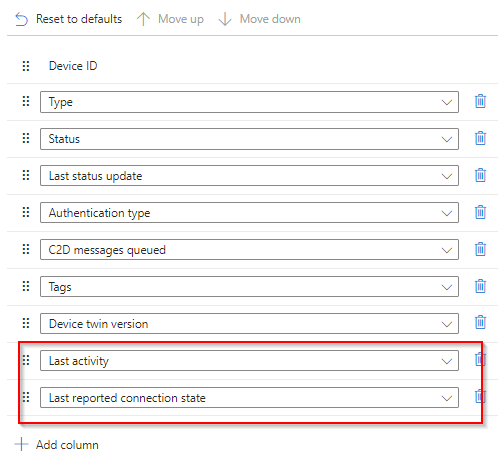Delete the Type column with trash icon
Viewport: 498px width, 471px height.
[480, 101]
